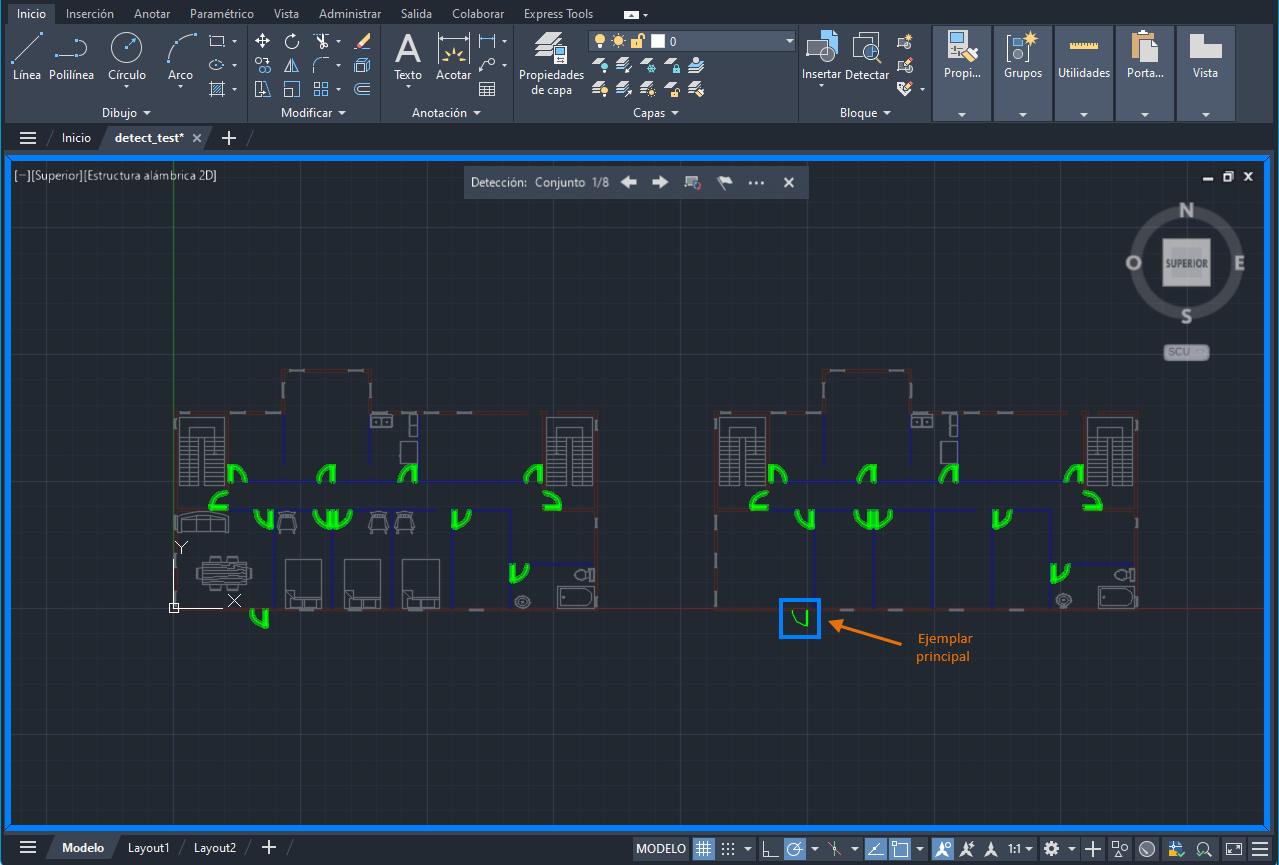Image resolution: width=1279 pixels, height=865 pixels.
Task: Insert a table from Anotación panel
Action: coord(487,89)
